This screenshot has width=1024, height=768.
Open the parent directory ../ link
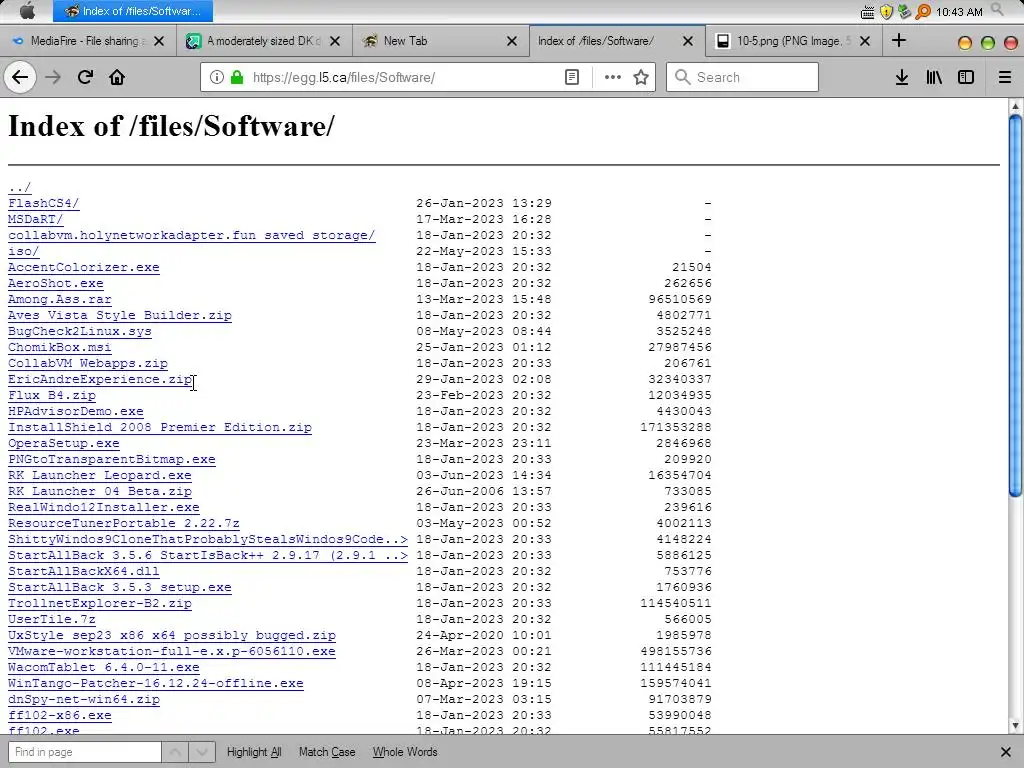[x=20, y=187]
